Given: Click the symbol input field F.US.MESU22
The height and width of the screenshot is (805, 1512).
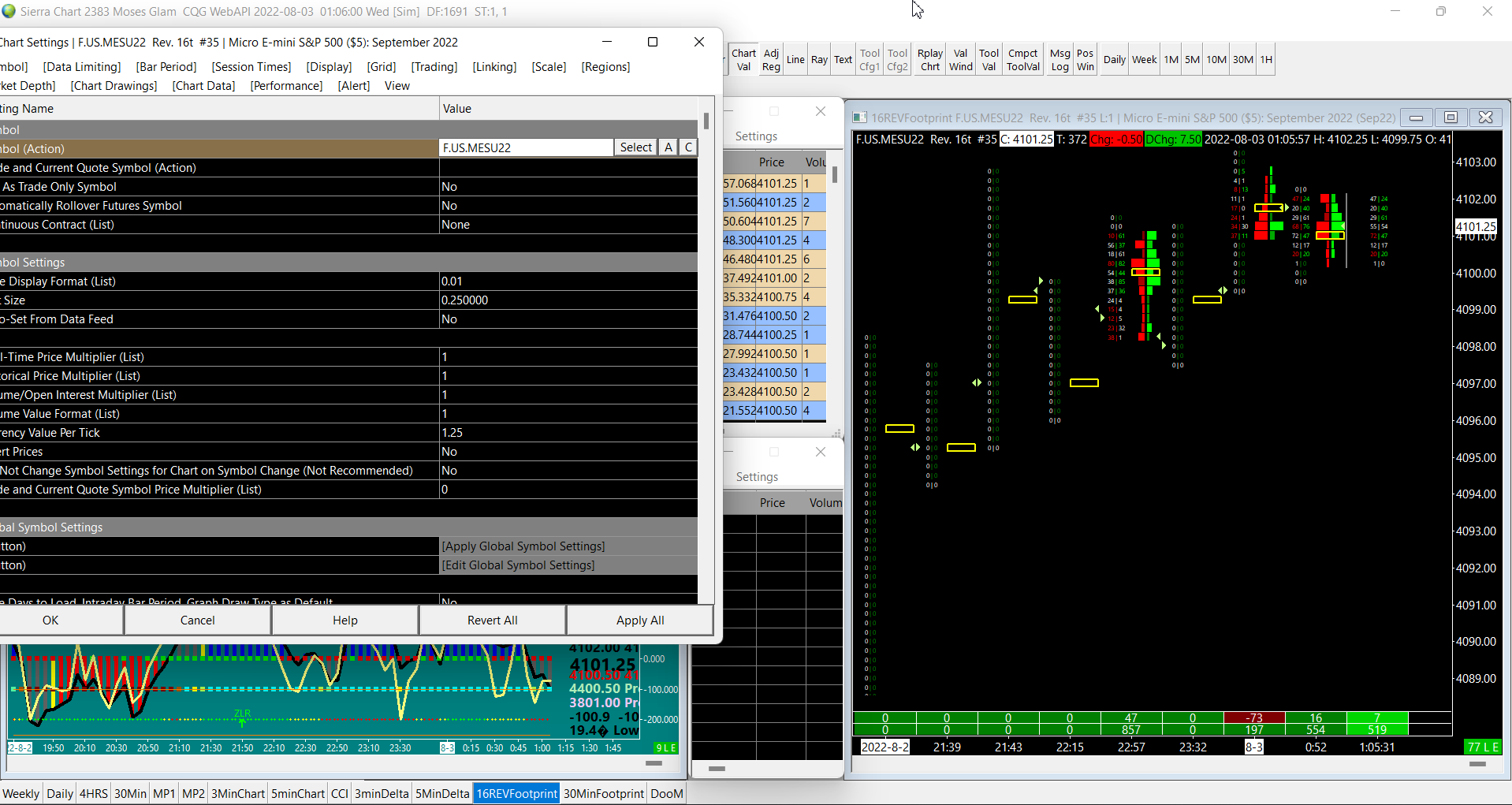Looking at the screenshot, I should click(x=526, y=147).
